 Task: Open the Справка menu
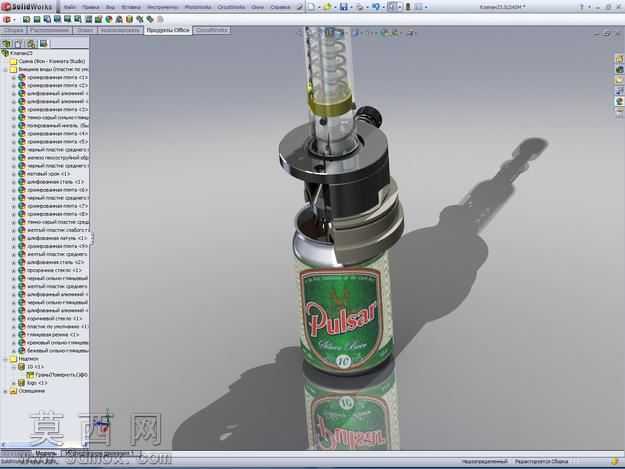280,7
